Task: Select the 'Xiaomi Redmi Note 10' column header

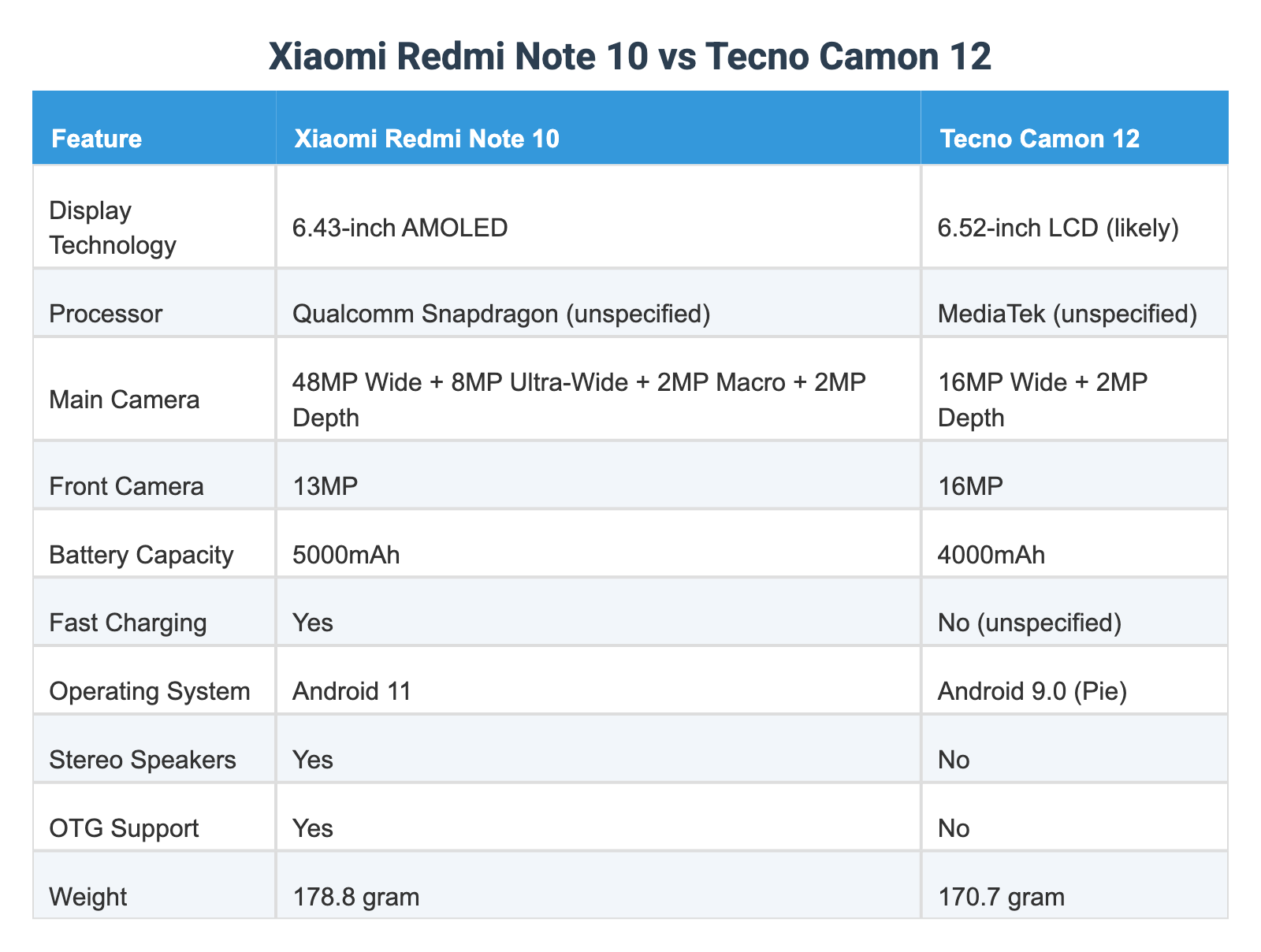Action: point(426,139)
